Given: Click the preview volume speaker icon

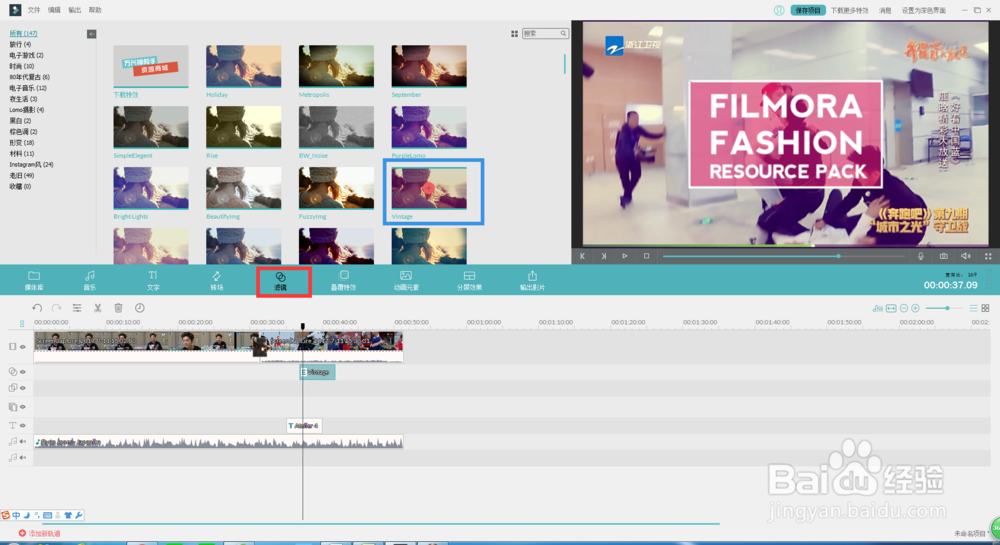Looking at the screenshot, I should pos(966,256).
